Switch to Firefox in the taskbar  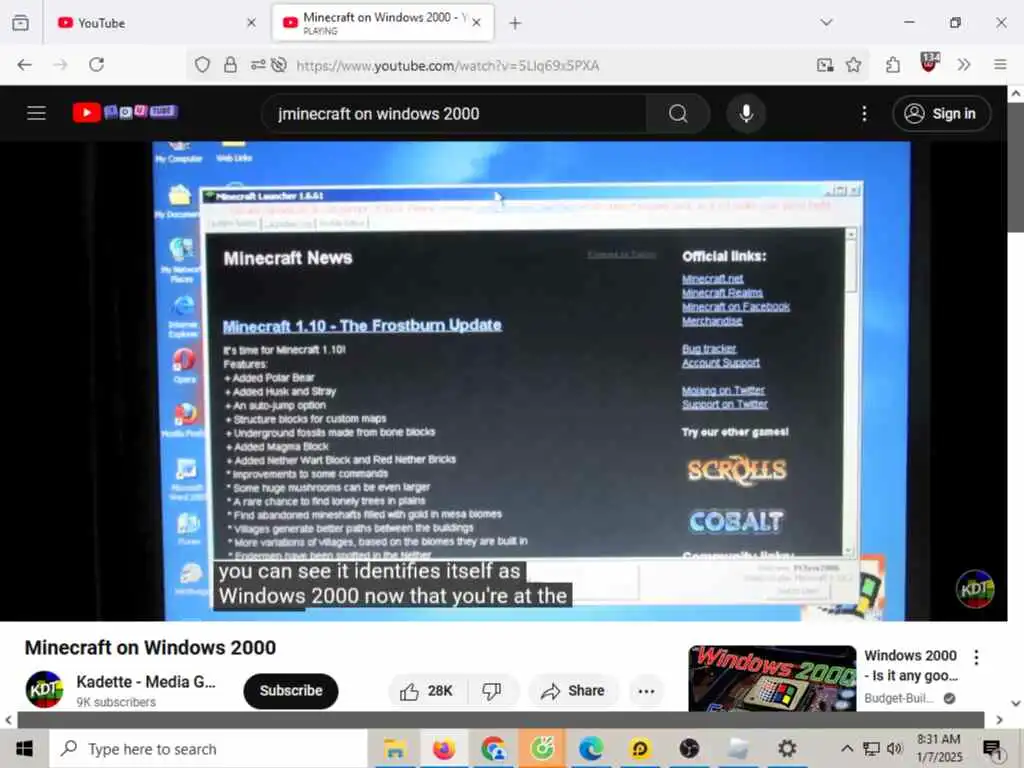444,748
